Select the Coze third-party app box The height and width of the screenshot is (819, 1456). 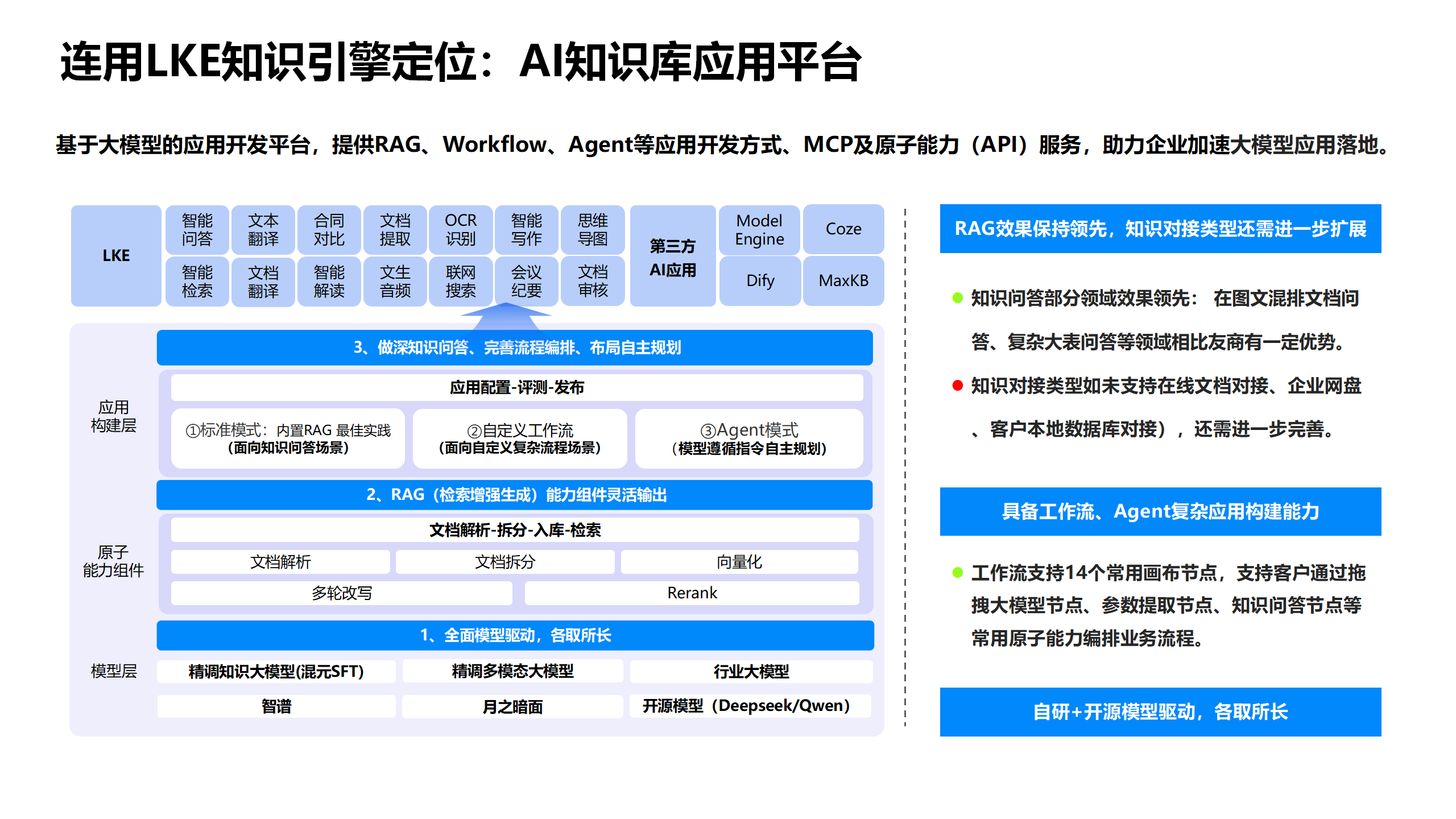843,229
